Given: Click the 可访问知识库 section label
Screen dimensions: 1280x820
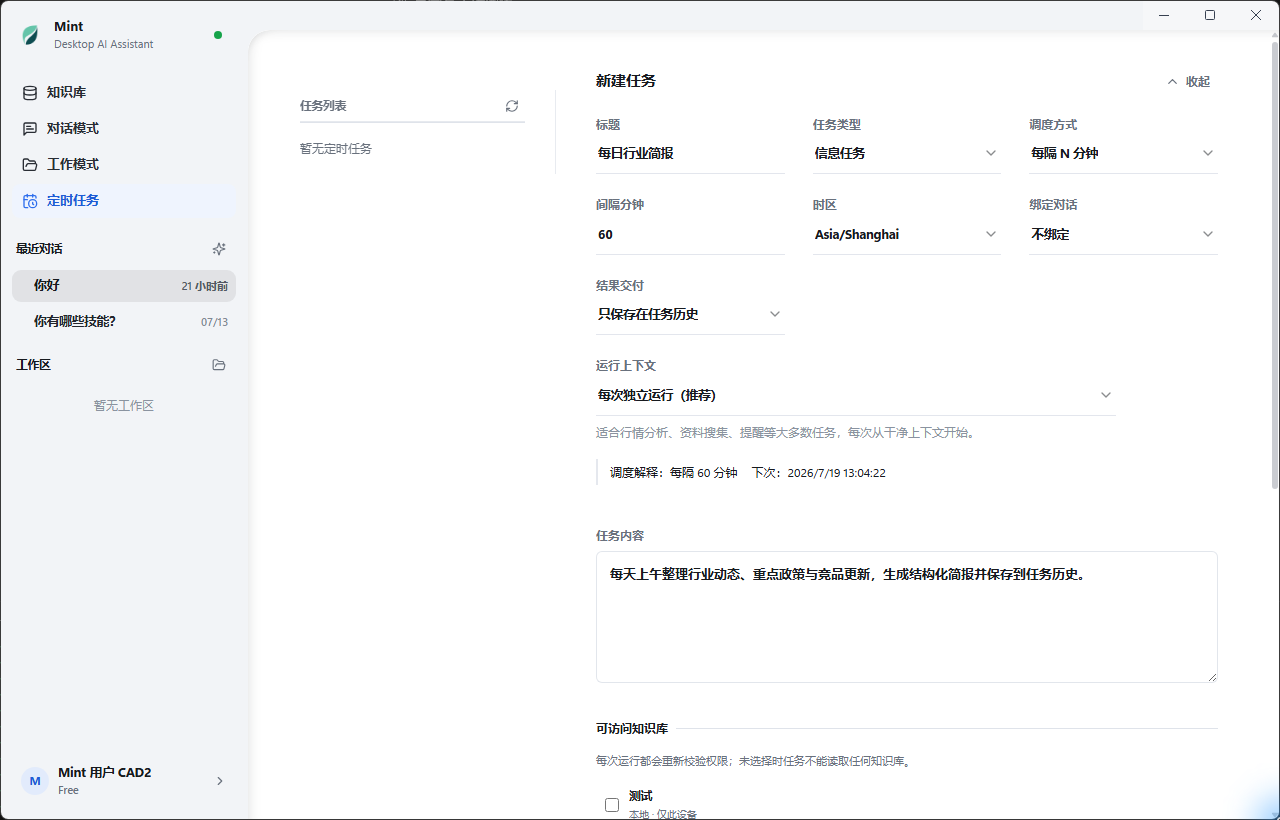Looking at the screenshot, I should click(632, 729).
